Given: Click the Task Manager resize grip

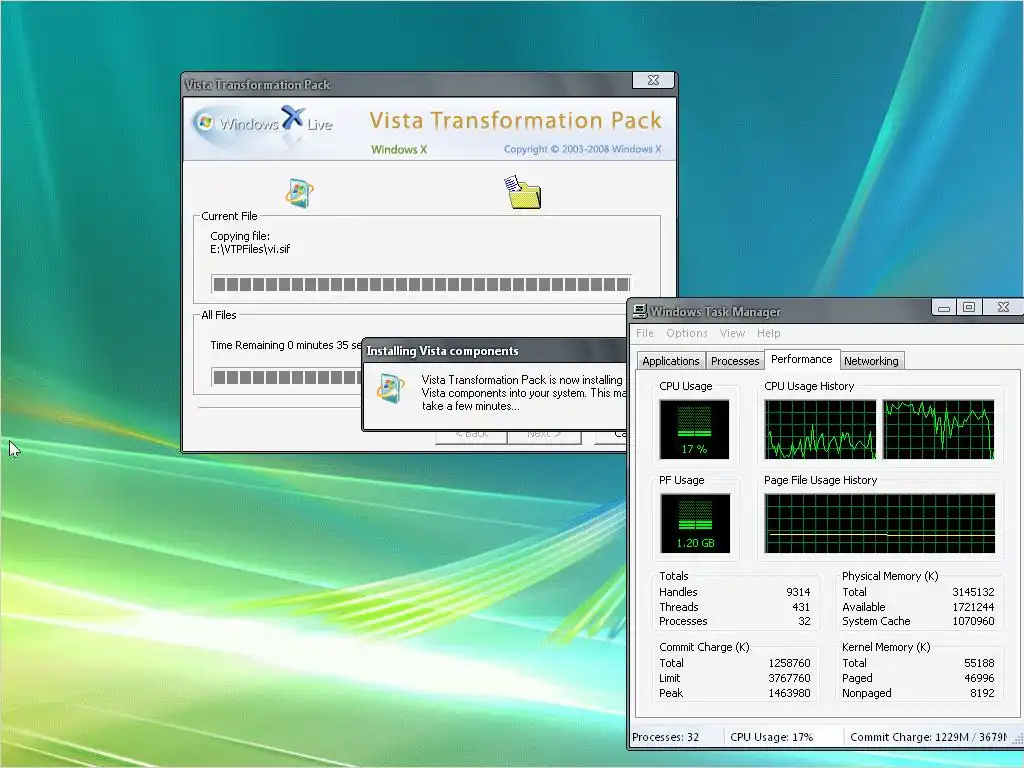Looking at the screenshot, I should coord(1017,739).
